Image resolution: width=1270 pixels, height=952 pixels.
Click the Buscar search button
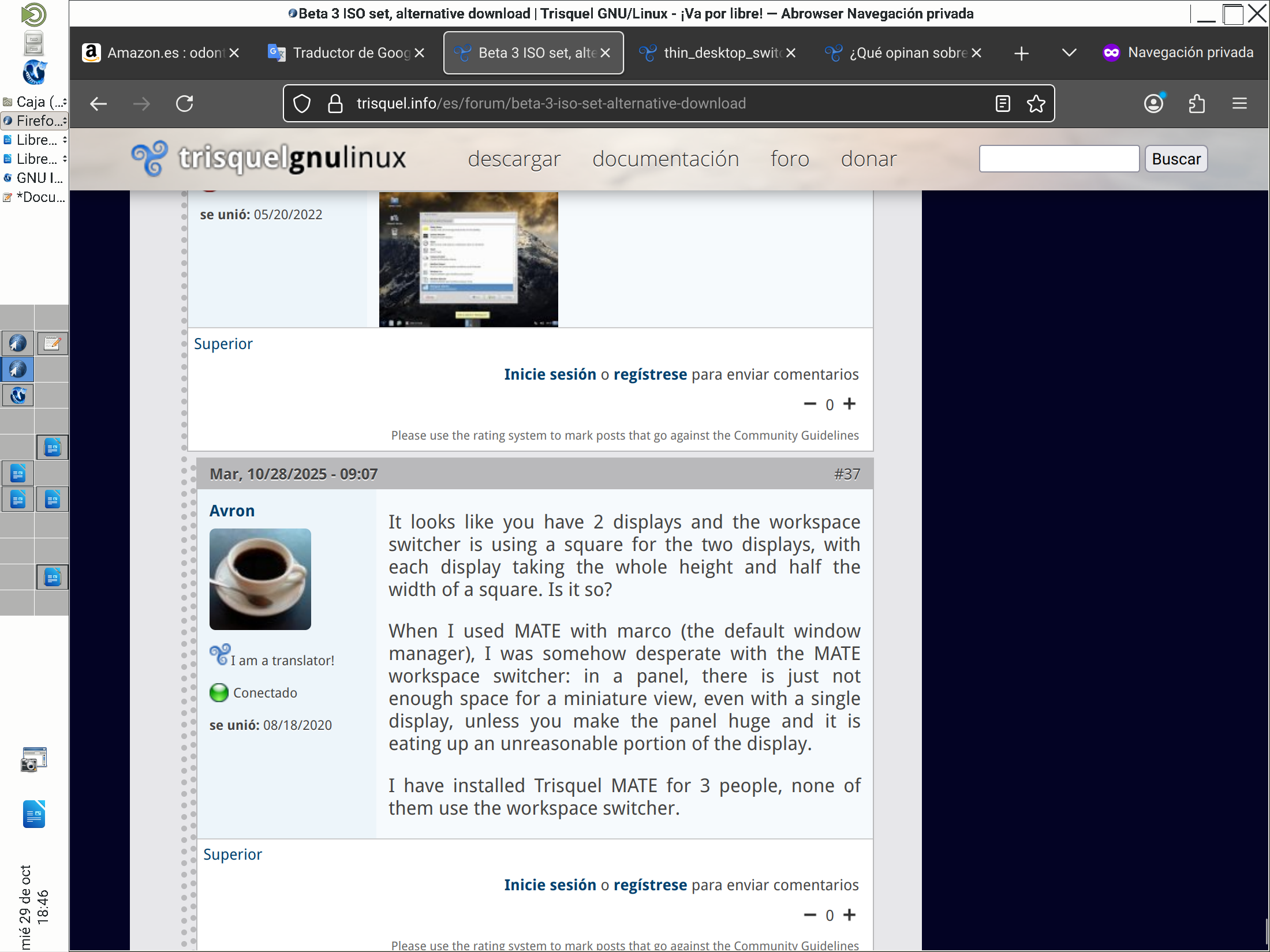[x=1176, y=159]
